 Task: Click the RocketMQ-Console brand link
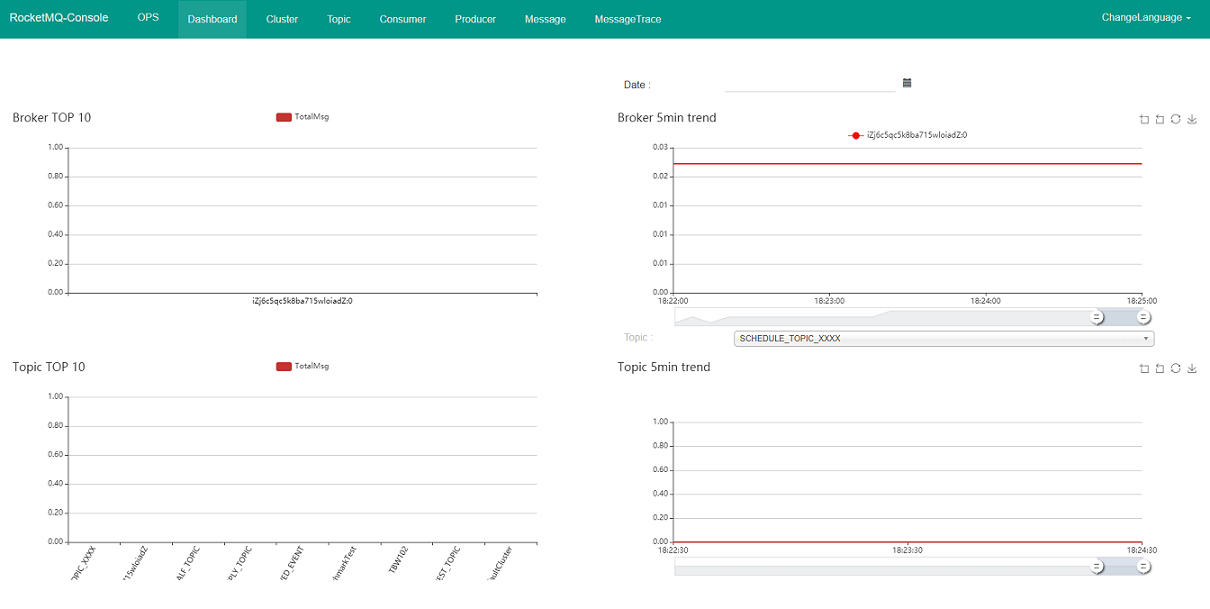[59, 18]
